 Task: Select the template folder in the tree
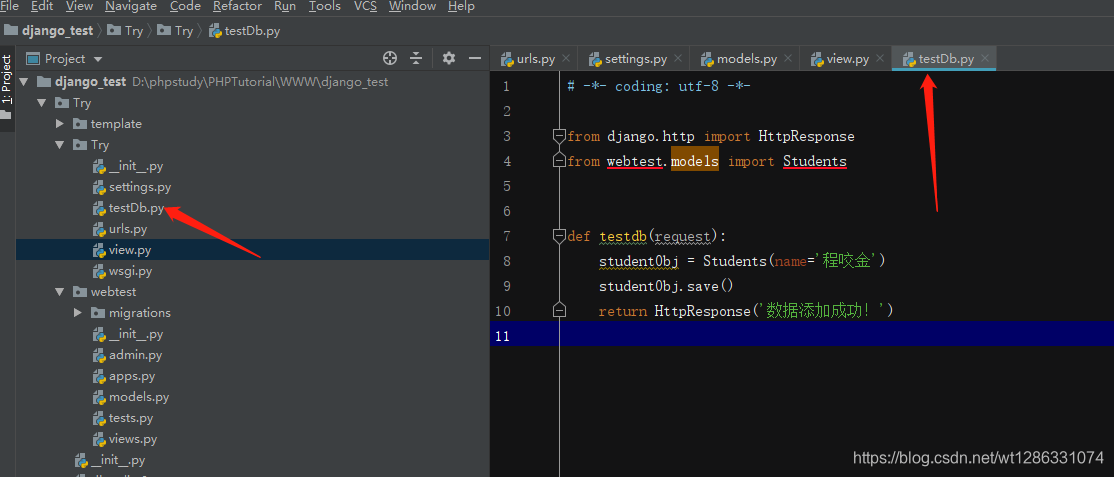coord(116,124)
